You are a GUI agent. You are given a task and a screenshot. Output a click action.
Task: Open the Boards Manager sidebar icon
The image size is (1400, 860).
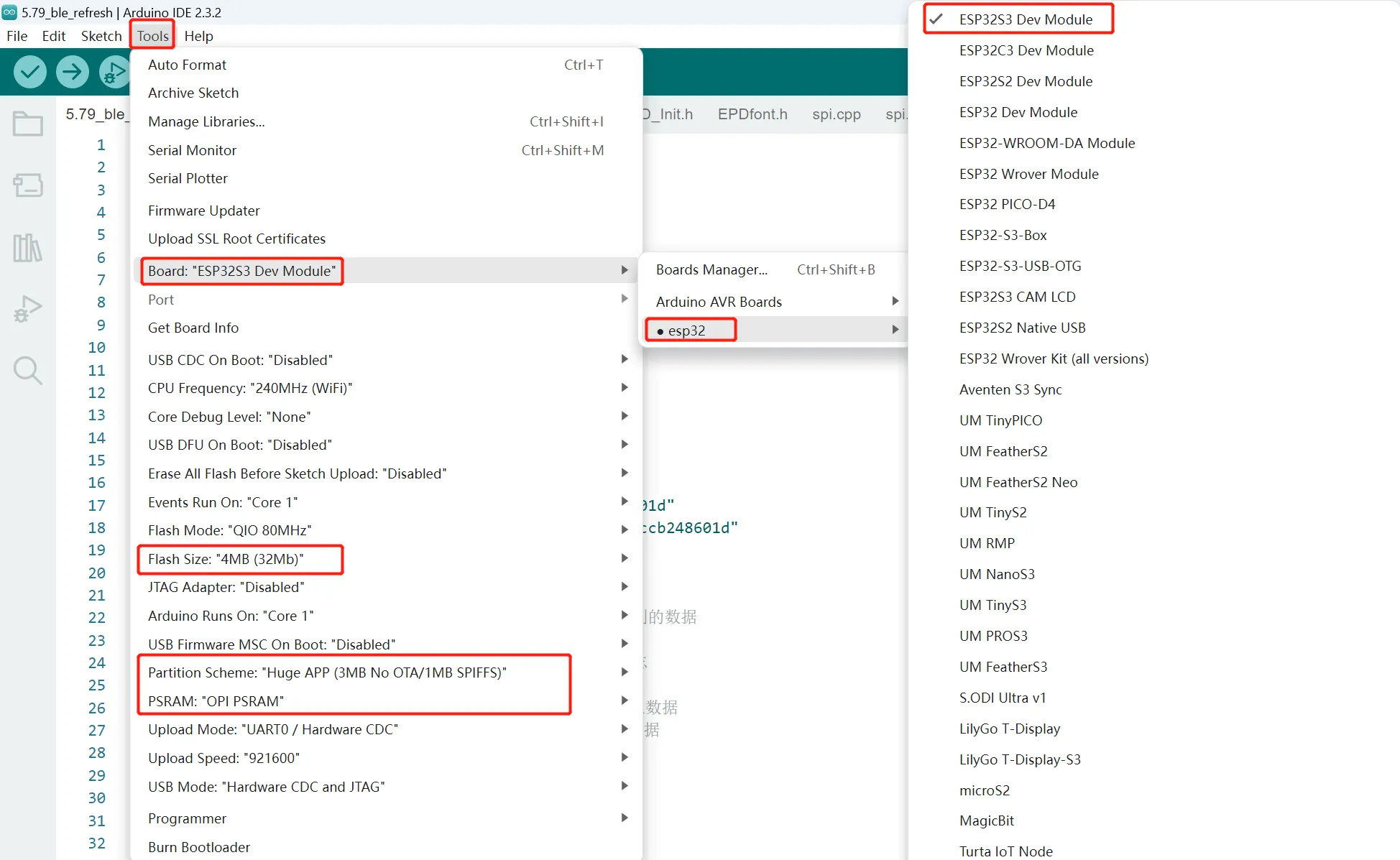coord(28,185)
